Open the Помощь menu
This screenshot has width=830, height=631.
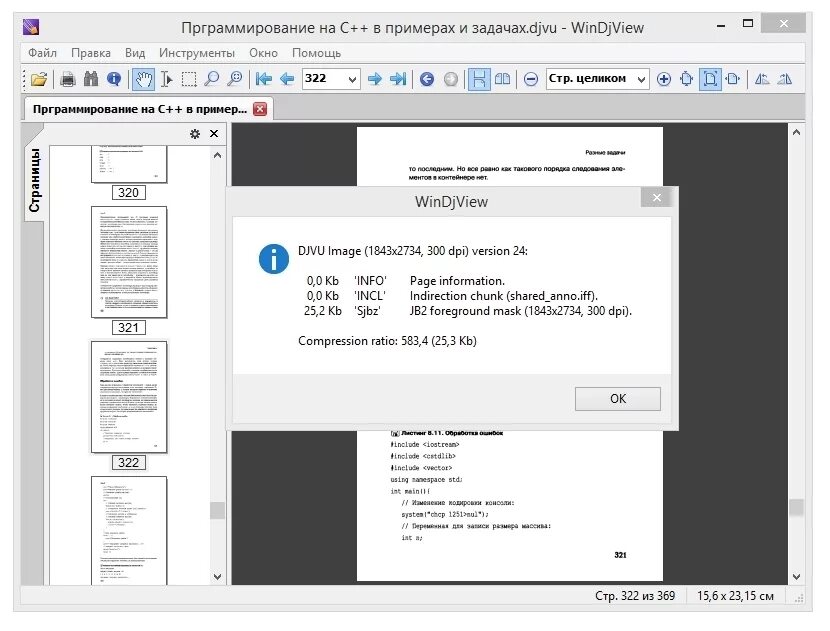[317, 53]
